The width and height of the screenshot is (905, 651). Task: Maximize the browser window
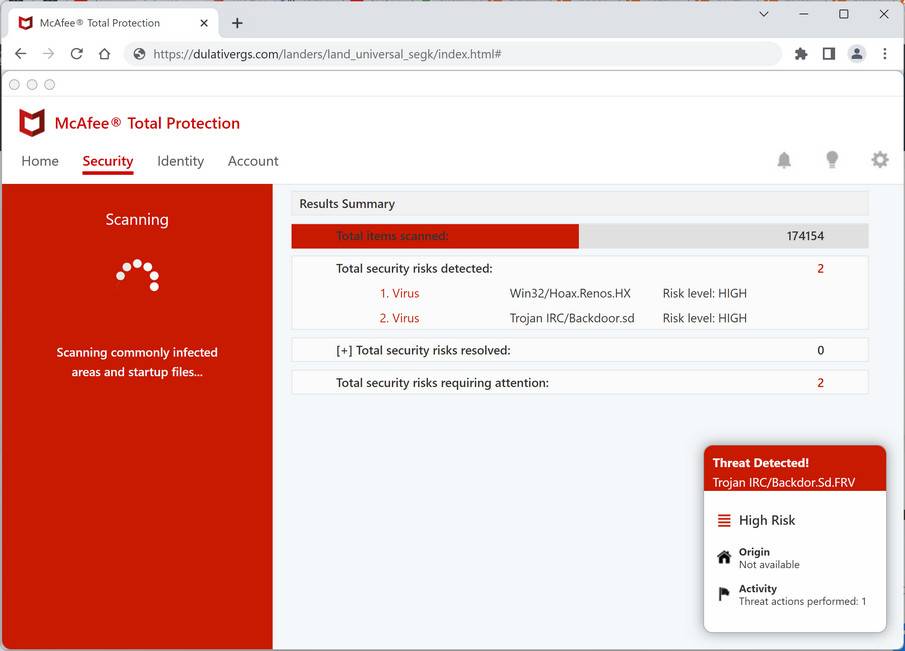(843, 14)
